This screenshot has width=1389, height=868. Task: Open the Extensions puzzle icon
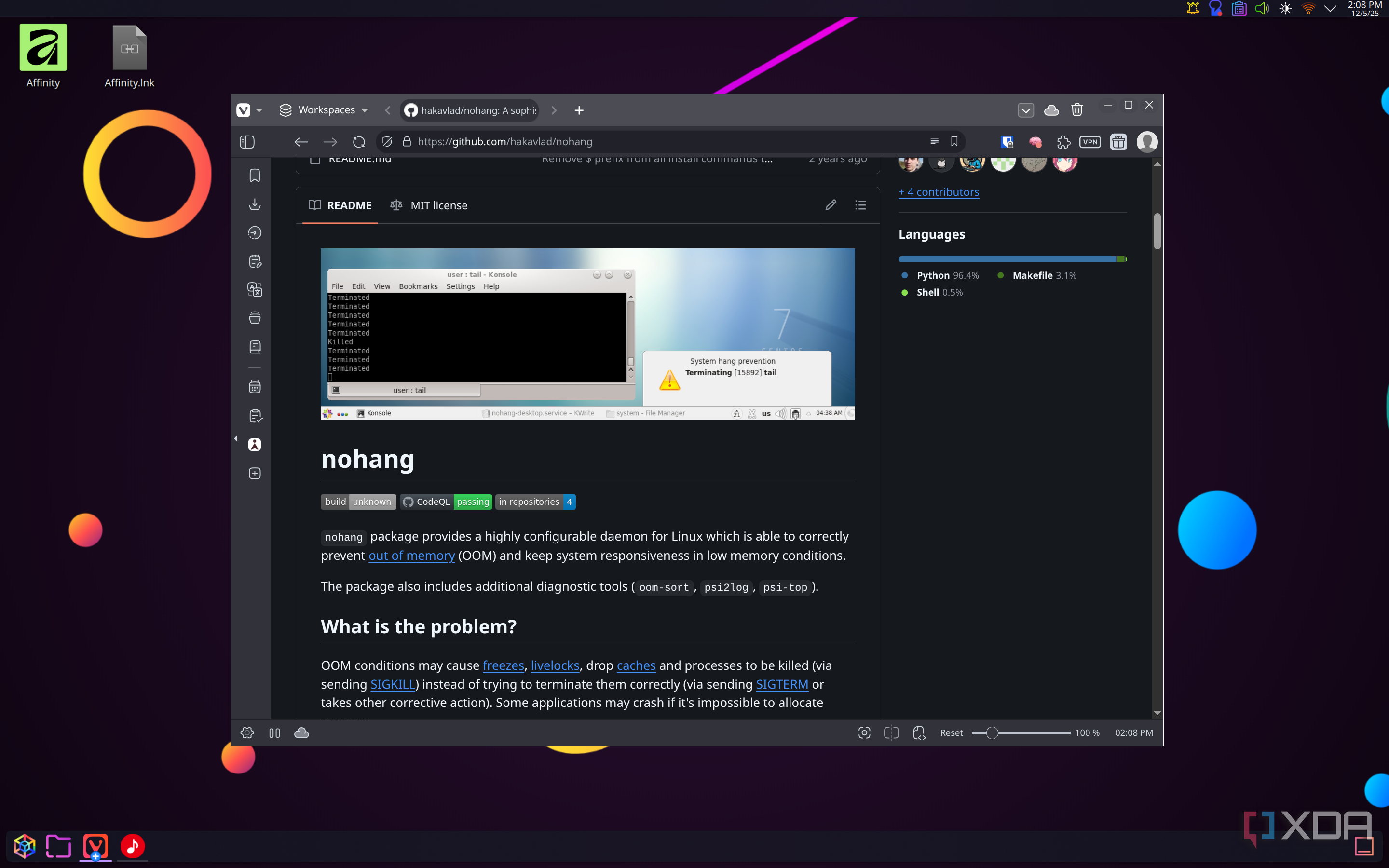tap(1063, 142)
